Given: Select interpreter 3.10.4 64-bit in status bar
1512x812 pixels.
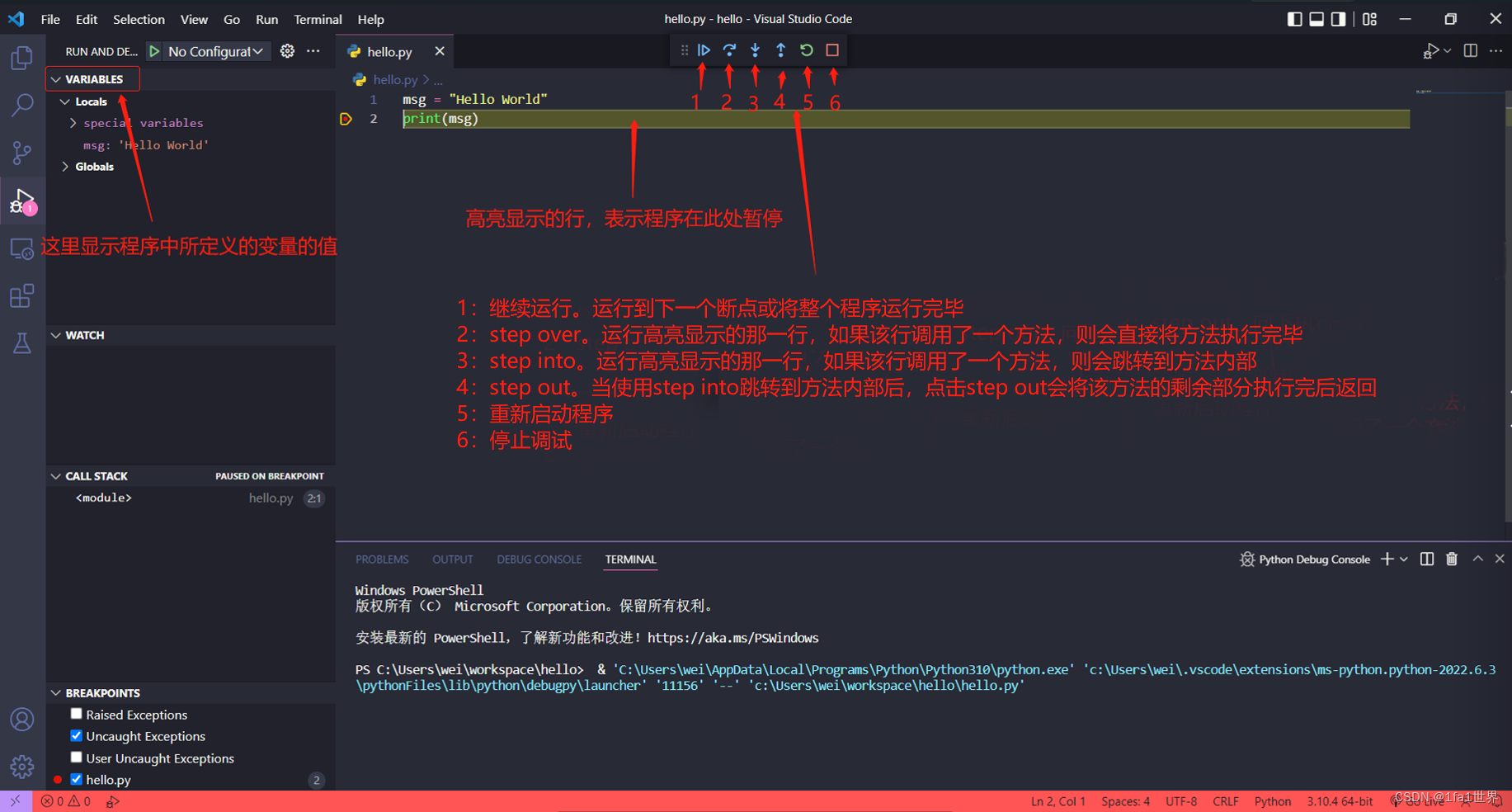Looking at the screenshot, I should (x=1340, y=801).
